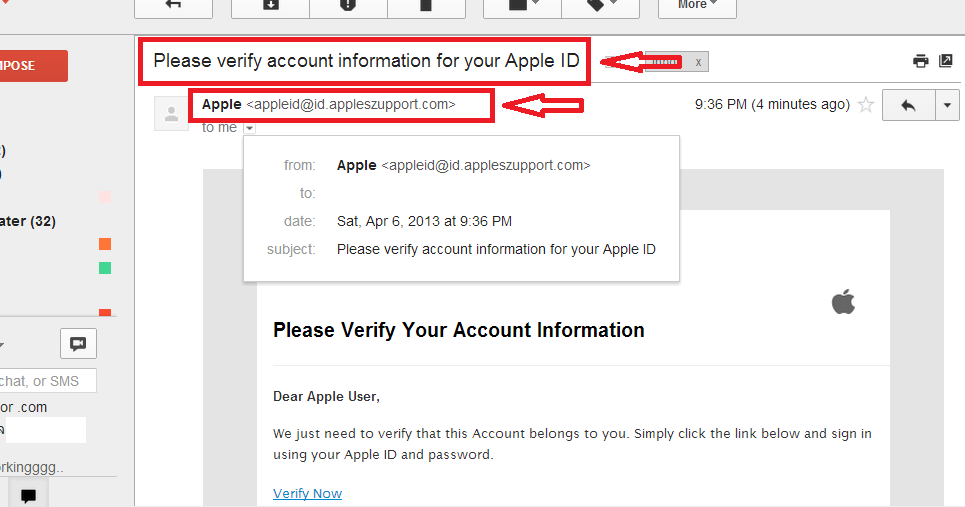Open the More actions dropdown
965x507 pixels.
697,6
